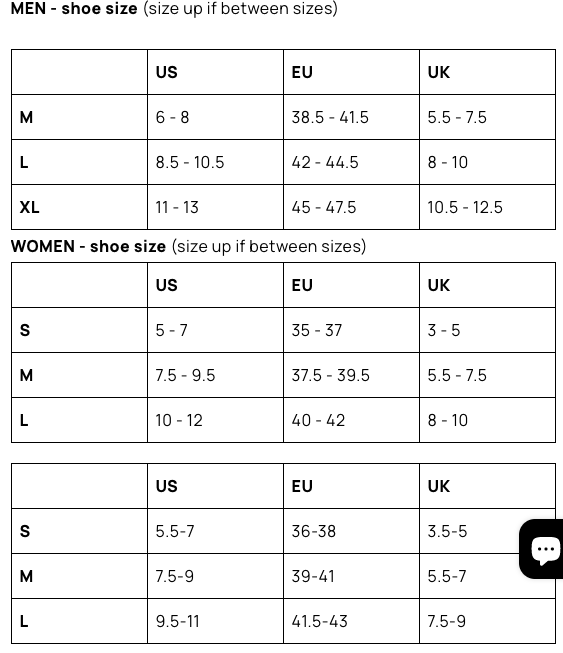Click the 9.5-11 US cell
The width and height of the screenshot is (563, 653).
click(215, 621)
